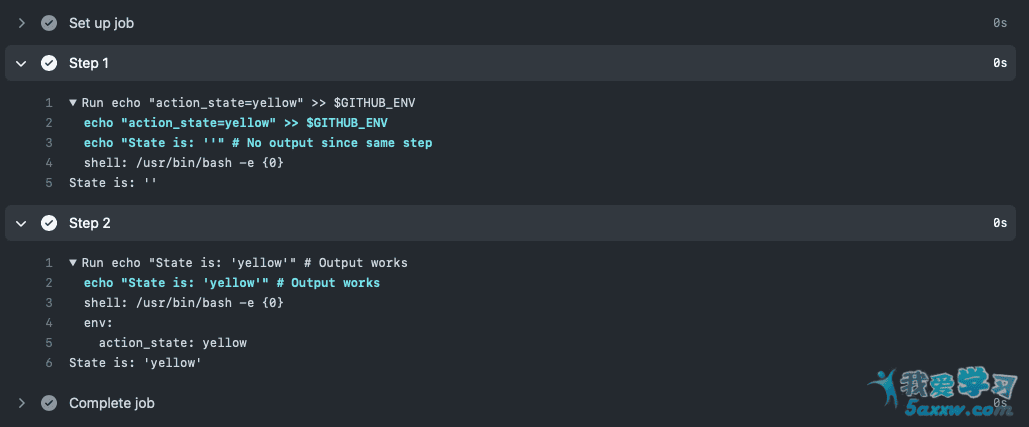Click the Step 2 success checkmark icon
The height and width of the screenshot is (427, 1029).
(48, 223)
